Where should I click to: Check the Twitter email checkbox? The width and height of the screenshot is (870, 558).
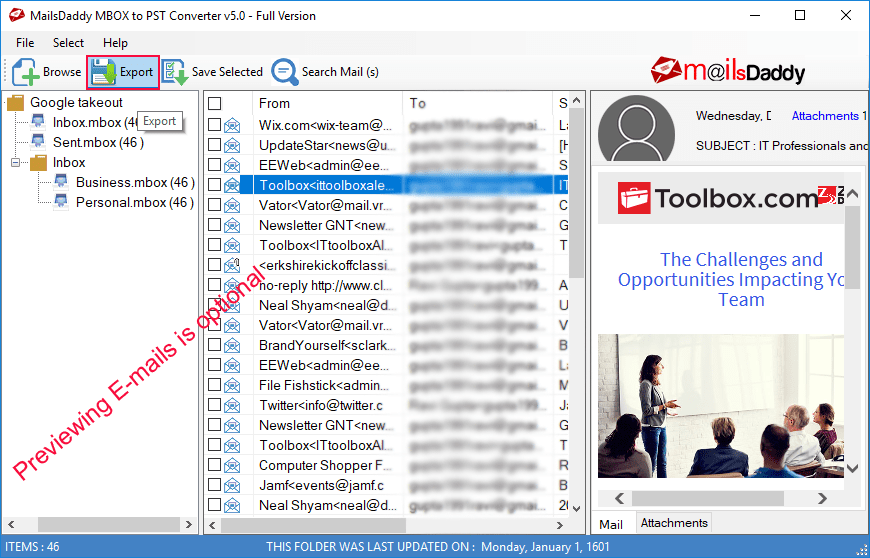215,404
